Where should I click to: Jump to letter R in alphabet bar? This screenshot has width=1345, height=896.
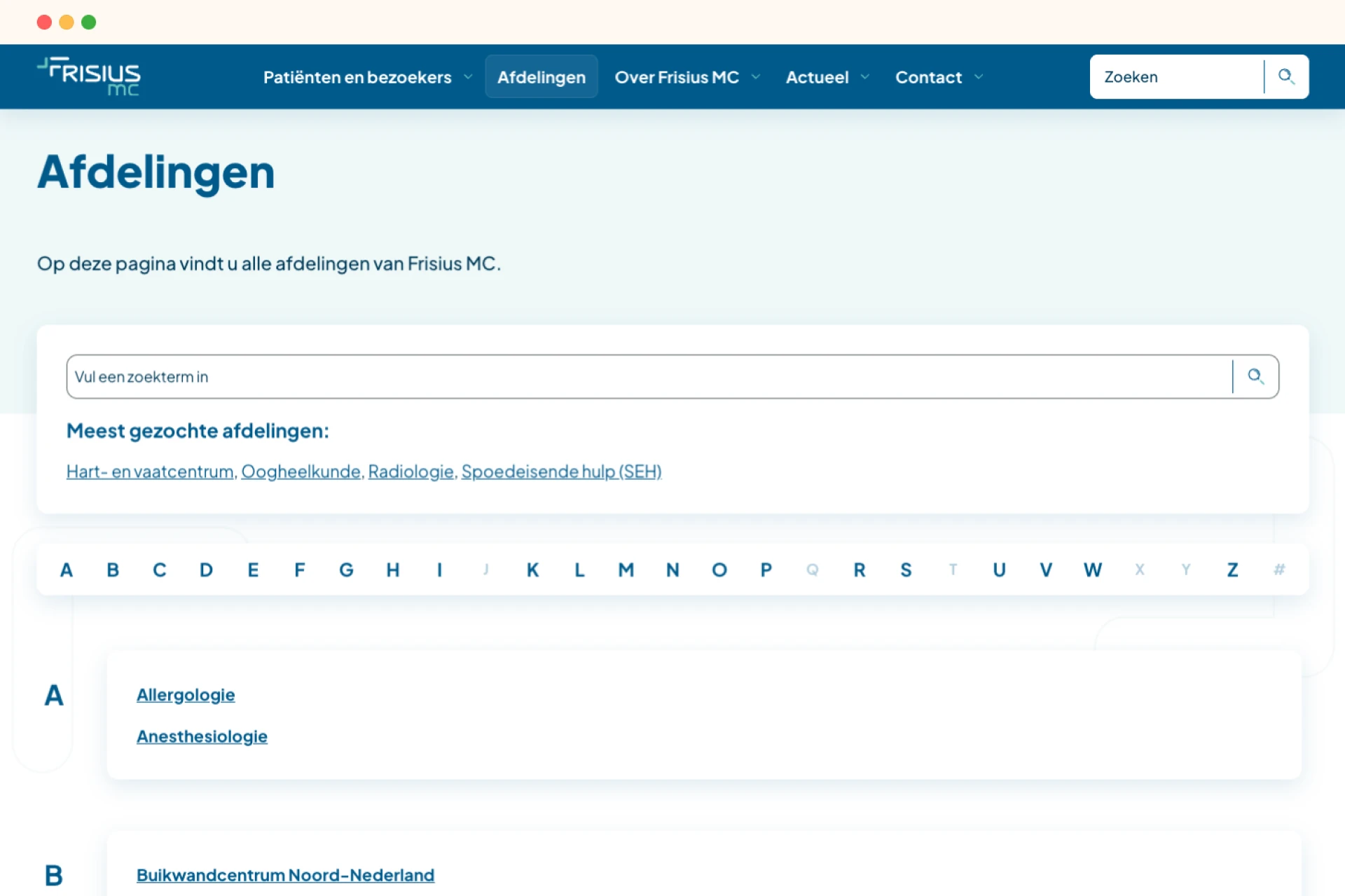[860, 570]
